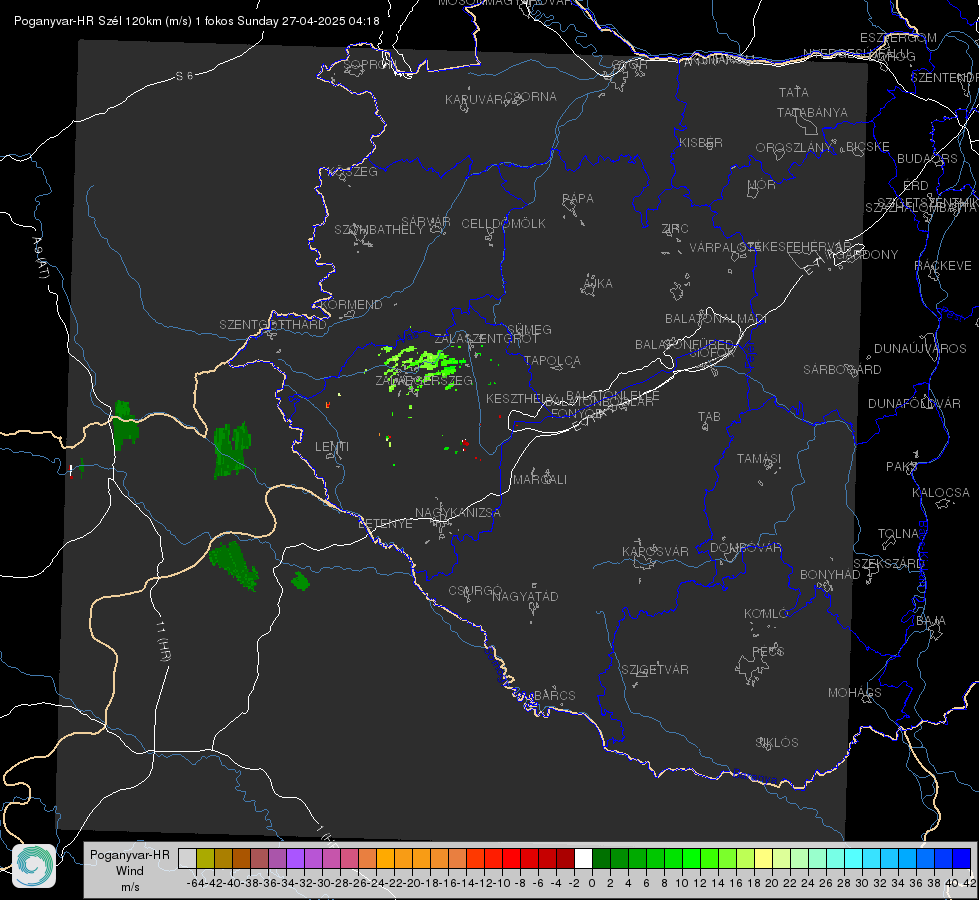Image resolution: width=979 pixels, height=900 pixels.
Task: Click the SARVAR city label
Action: [426, 221]
